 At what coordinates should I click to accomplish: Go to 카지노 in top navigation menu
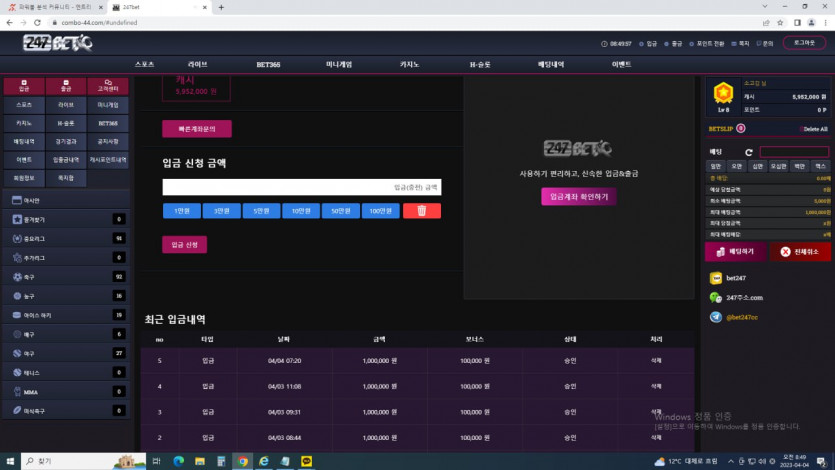pyautogui.click(x=409, y=64)
